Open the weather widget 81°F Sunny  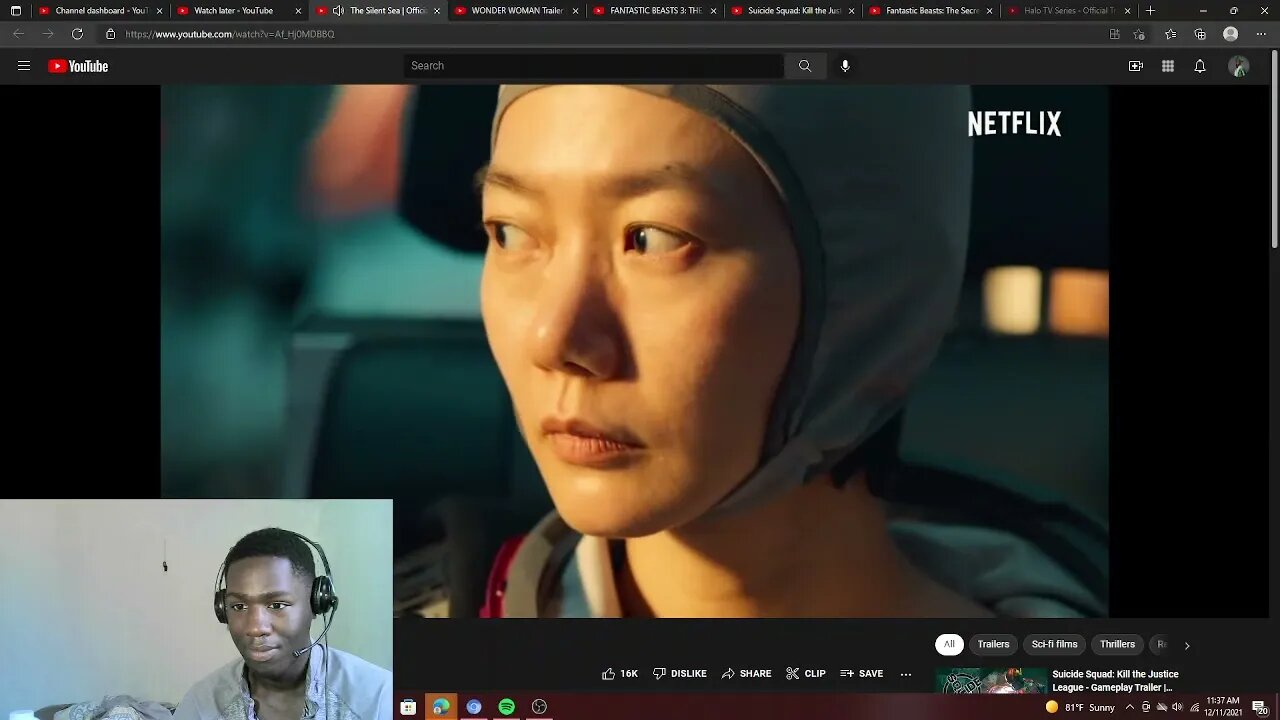click(x=1081, y=707)
